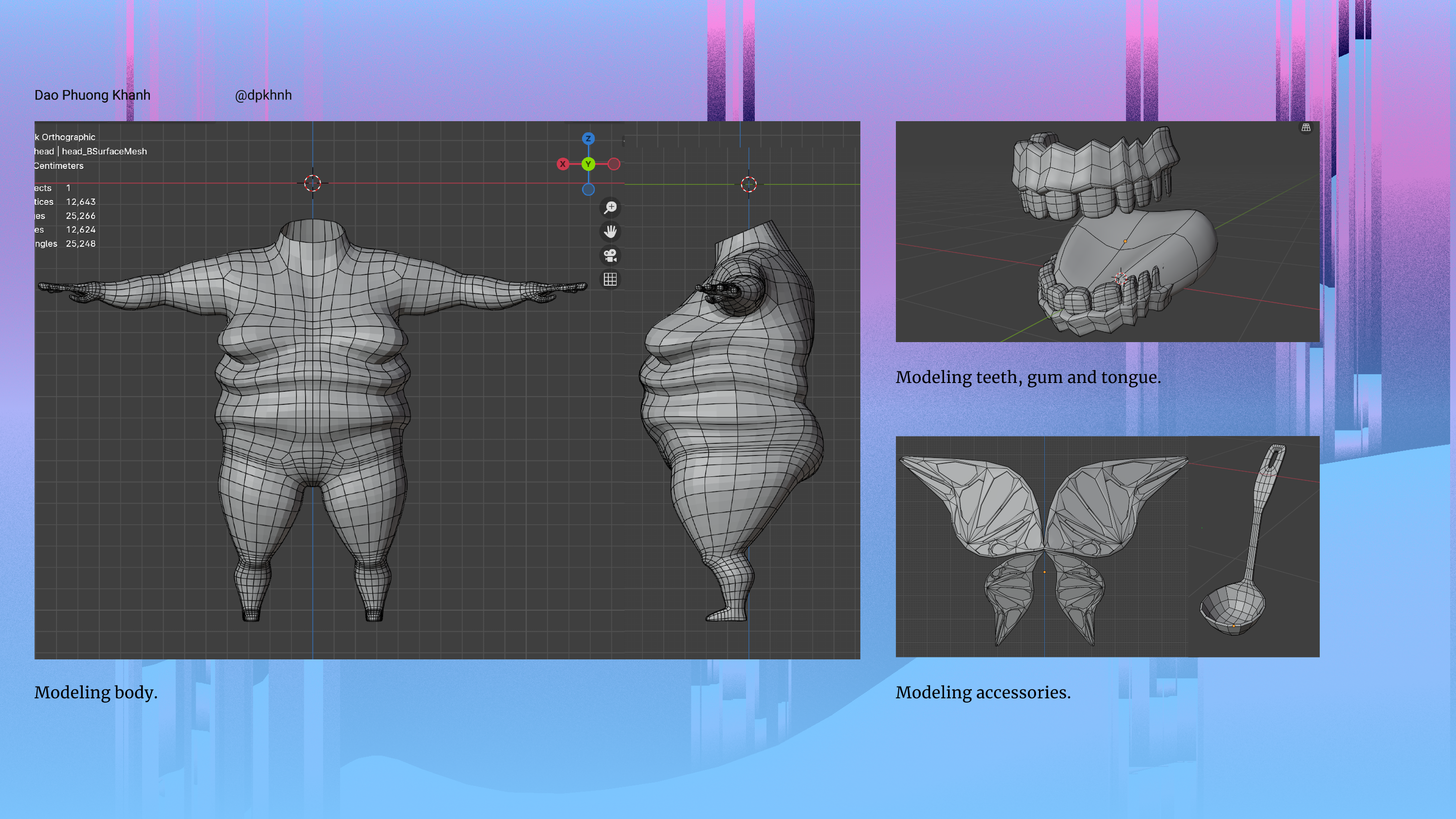Click the 3D cursor in side body view
Viewport: 1456px width, 819px height.
(x=748, y=184)
